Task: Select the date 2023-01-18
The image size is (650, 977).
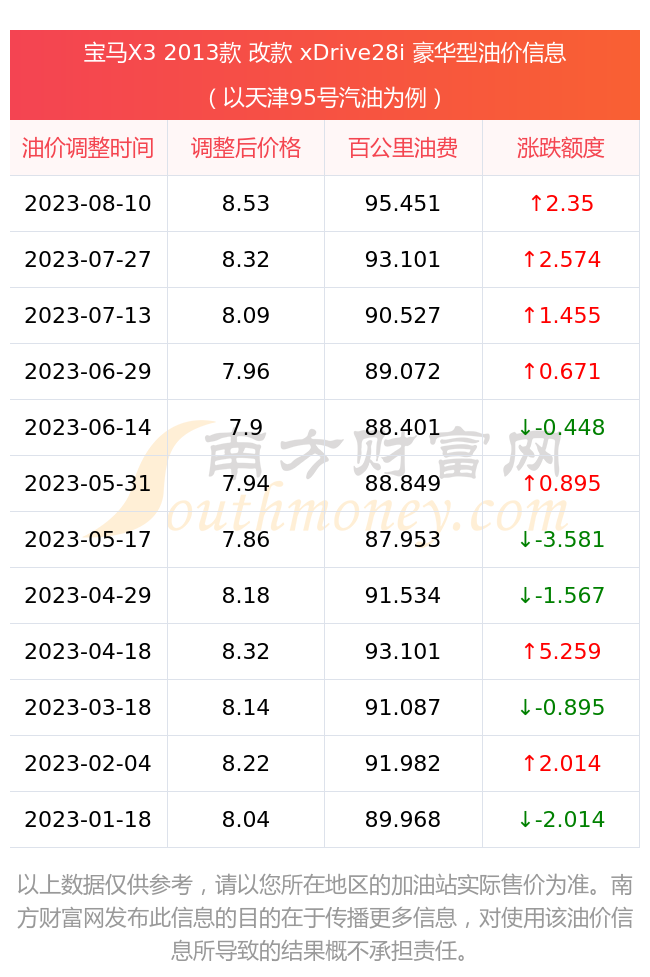Action: (x=88, y=821)
